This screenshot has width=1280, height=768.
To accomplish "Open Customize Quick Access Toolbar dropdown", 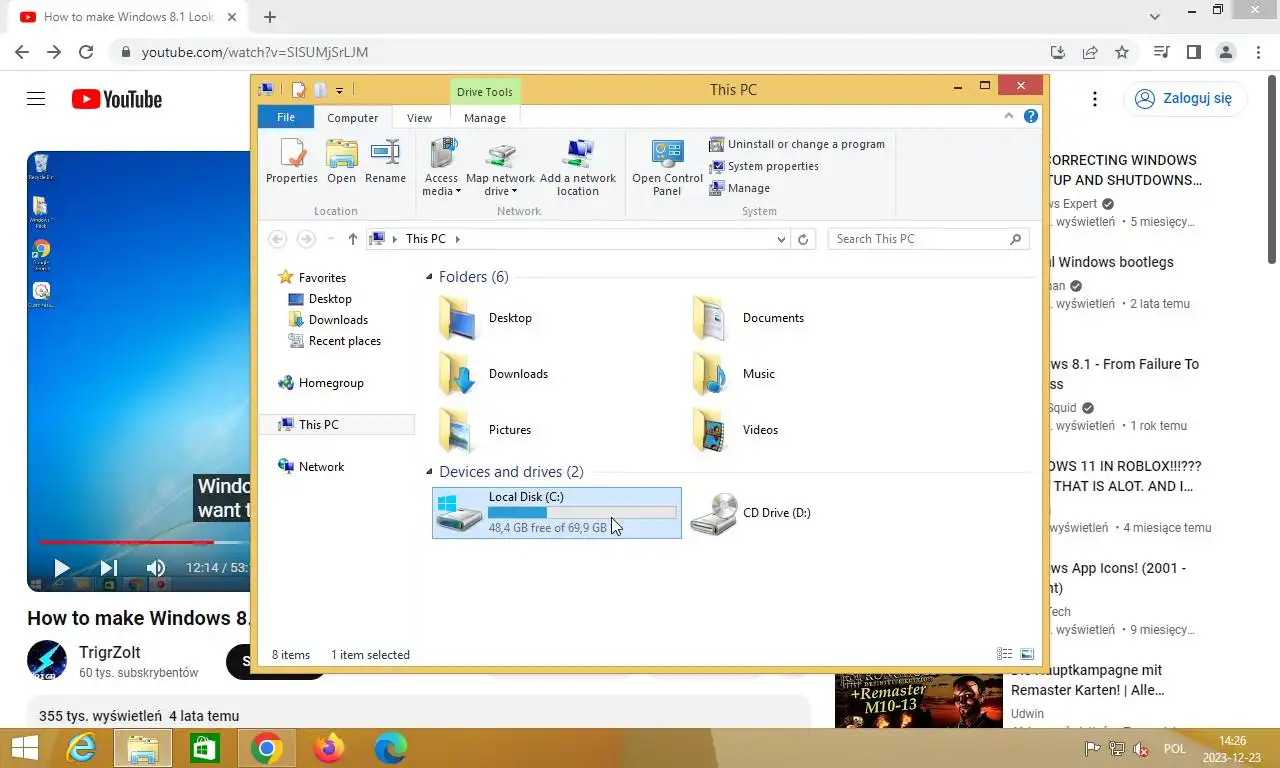I will coord(340,90).
